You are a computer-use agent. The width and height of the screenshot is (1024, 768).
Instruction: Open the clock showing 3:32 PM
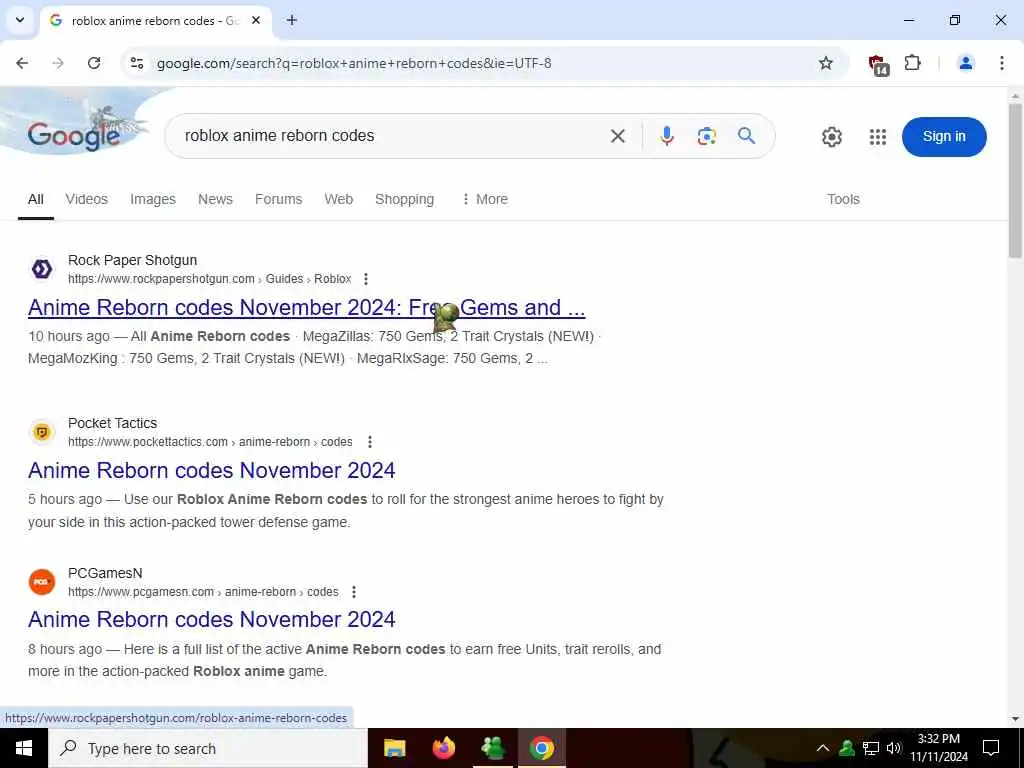point(938,748)
